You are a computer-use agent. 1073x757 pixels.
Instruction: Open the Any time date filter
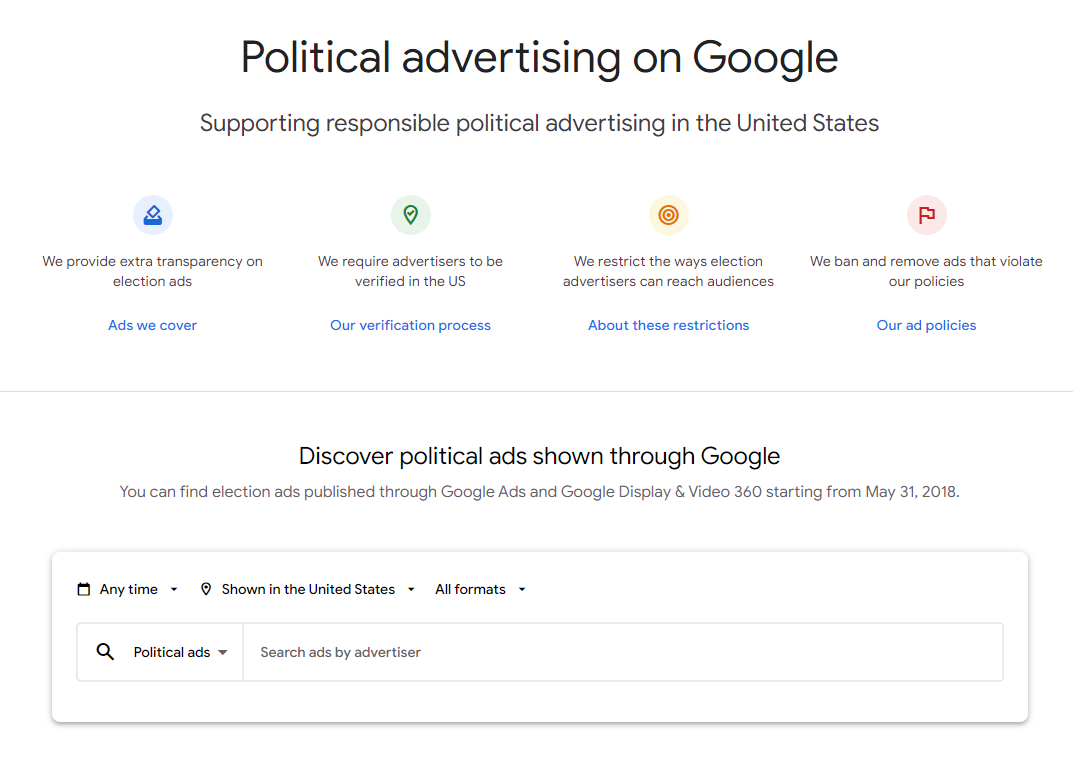129,589
